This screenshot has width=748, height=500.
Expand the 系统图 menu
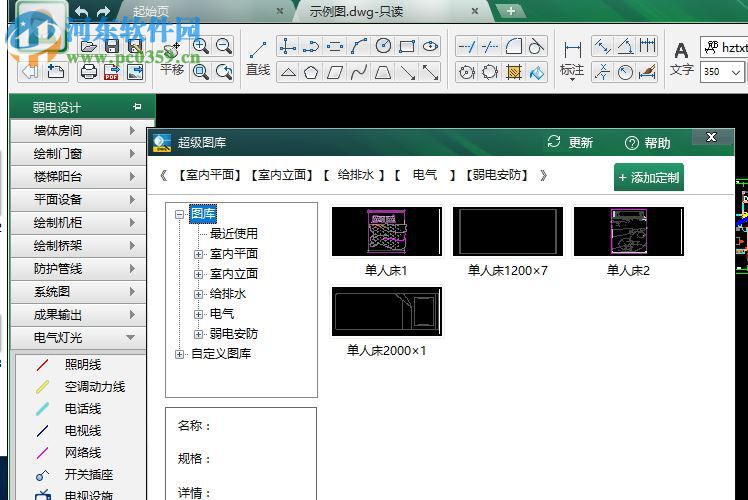[x=78, y=292]
